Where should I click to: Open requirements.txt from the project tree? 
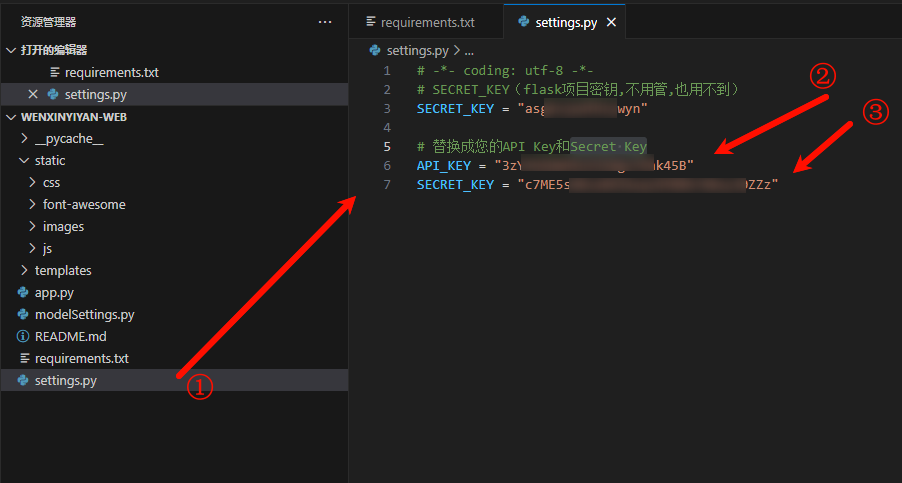click(81, 358)
